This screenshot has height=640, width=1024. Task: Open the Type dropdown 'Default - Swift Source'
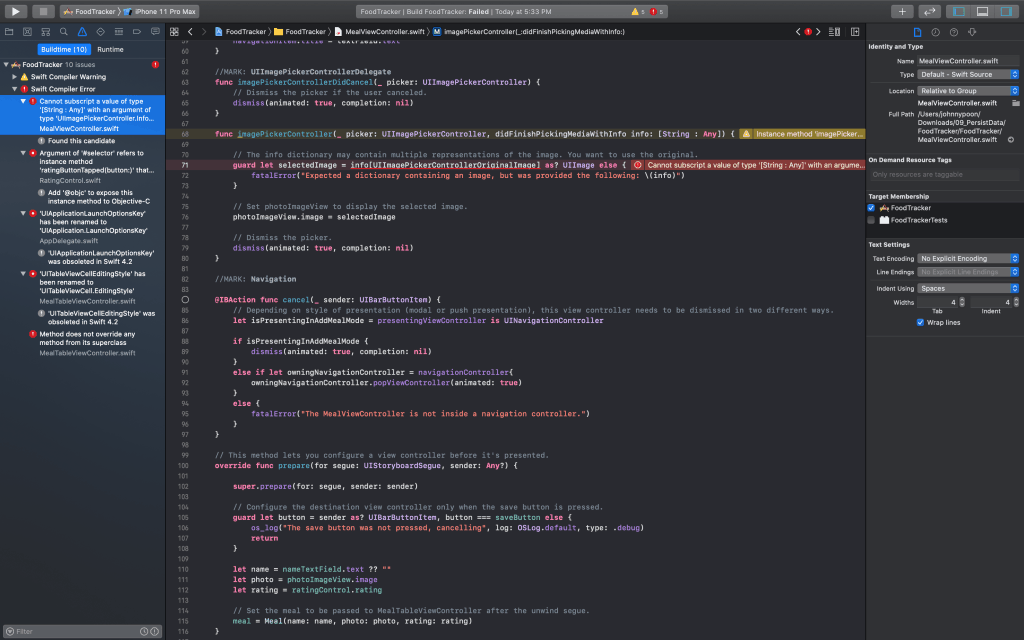pyautogui.click(x=968, y=74)
